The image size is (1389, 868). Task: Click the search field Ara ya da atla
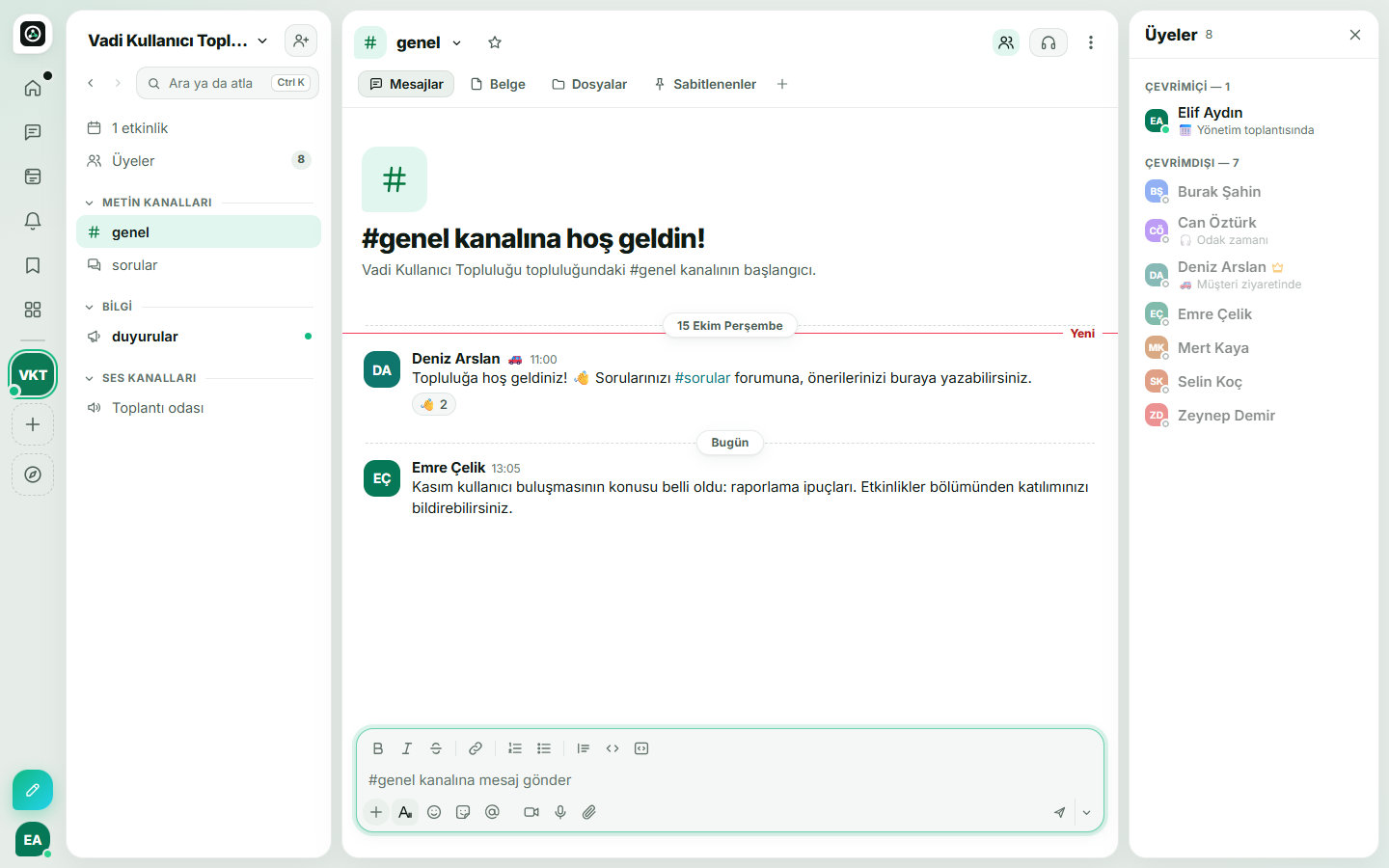coord(228,83)
